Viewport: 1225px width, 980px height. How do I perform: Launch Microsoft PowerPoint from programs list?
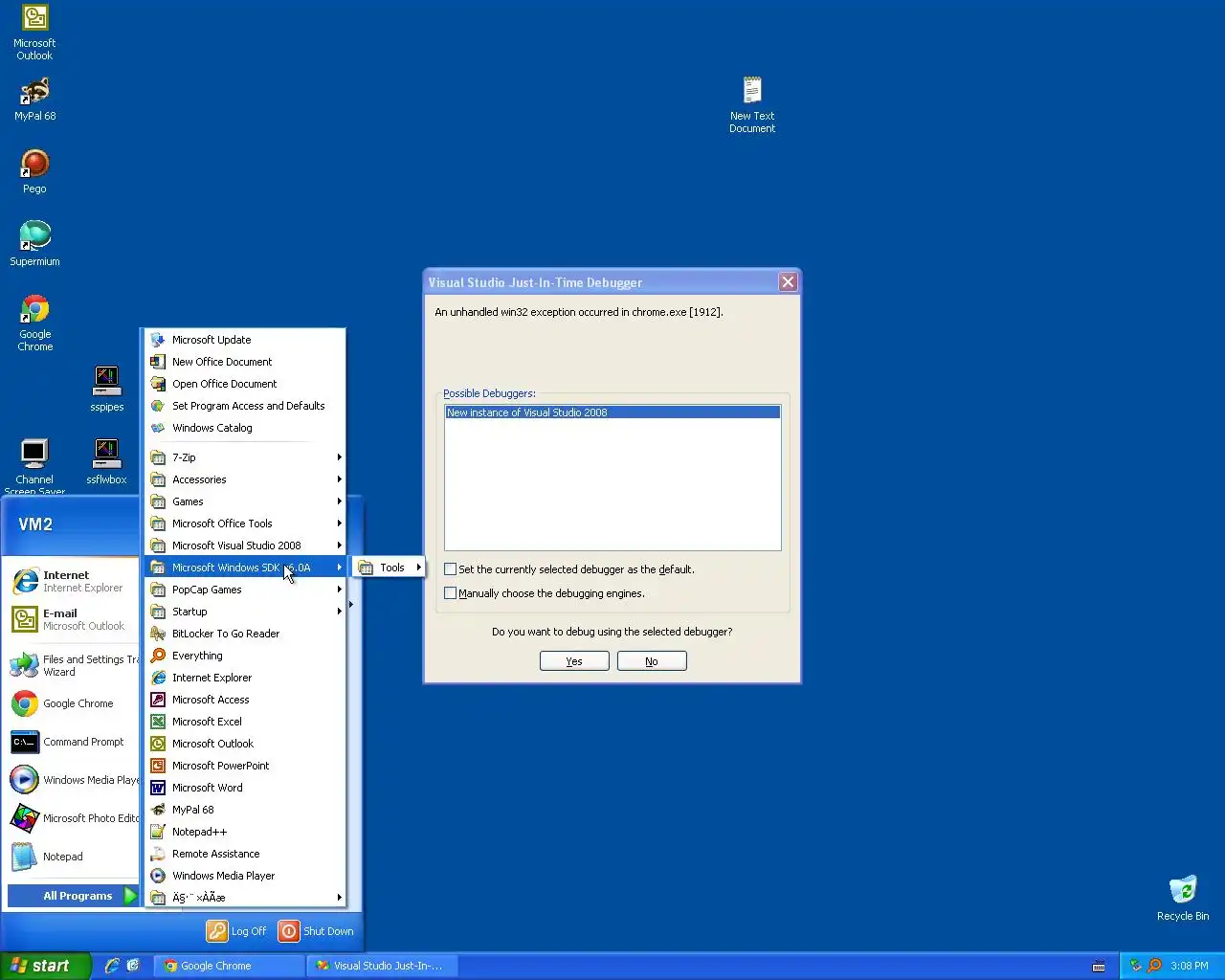244,766
